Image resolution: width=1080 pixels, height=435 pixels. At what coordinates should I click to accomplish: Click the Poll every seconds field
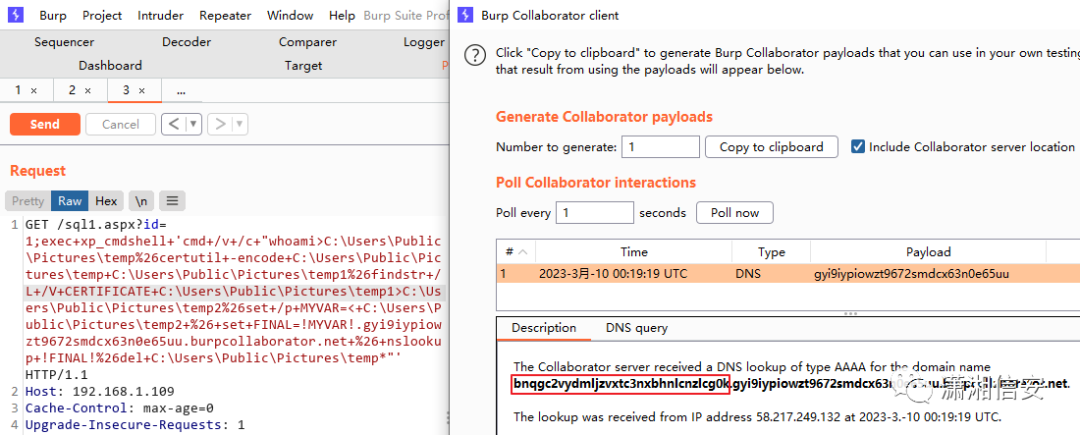(594, 213)
